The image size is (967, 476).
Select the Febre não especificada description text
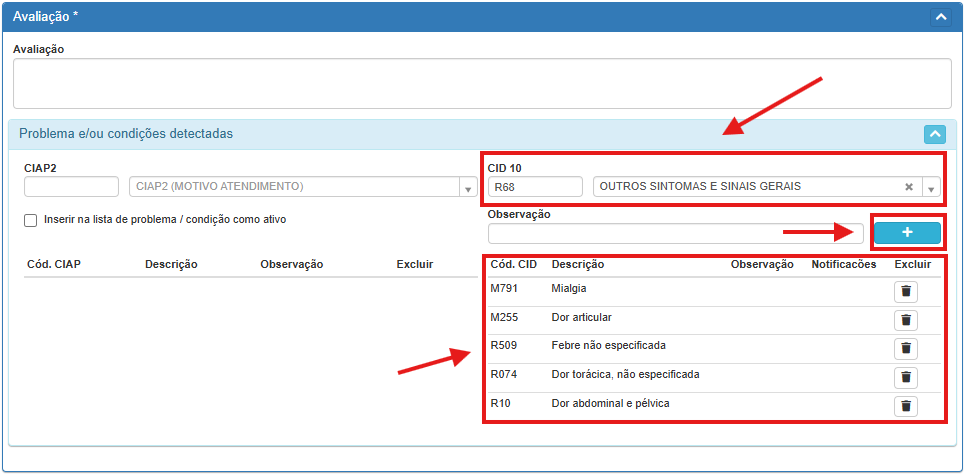pyautogui.click(x=608, y=346)
